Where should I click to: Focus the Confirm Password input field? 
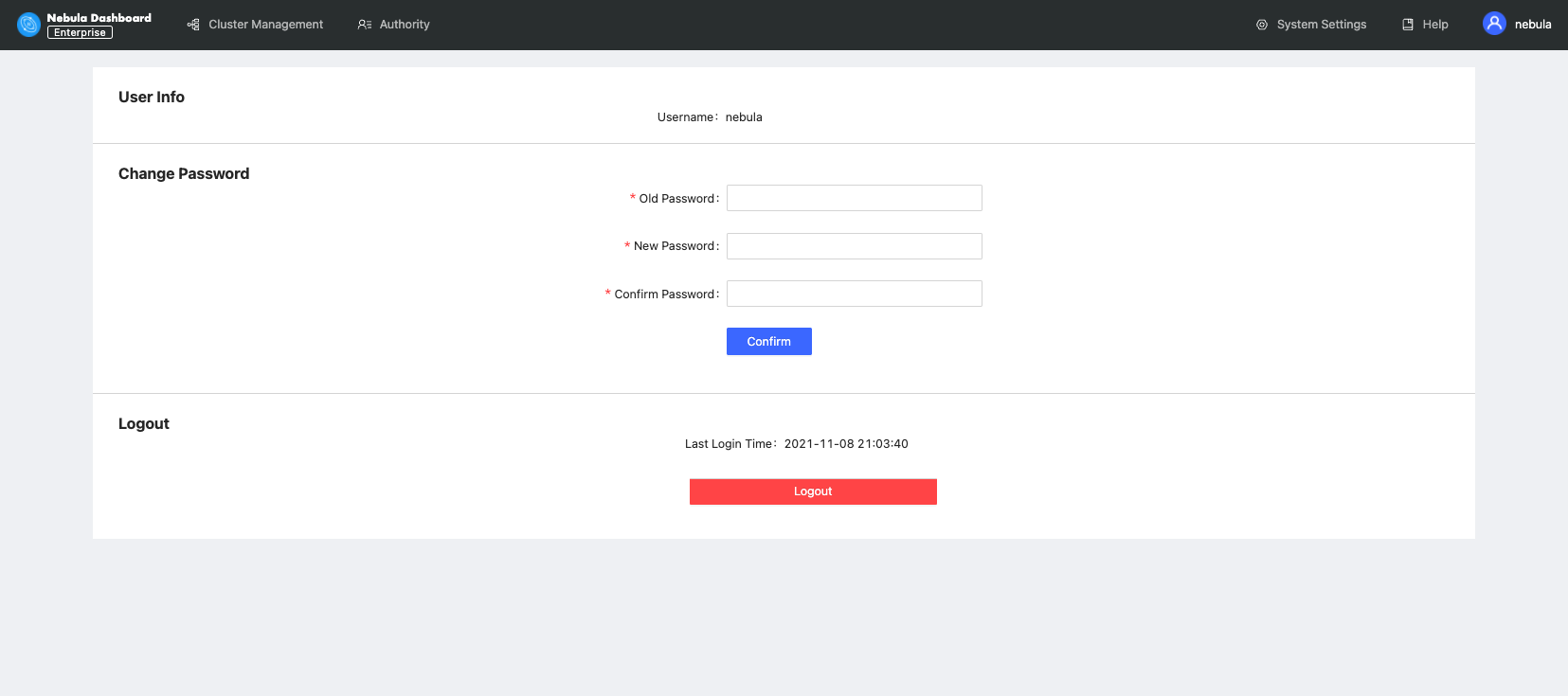point(854,294)
